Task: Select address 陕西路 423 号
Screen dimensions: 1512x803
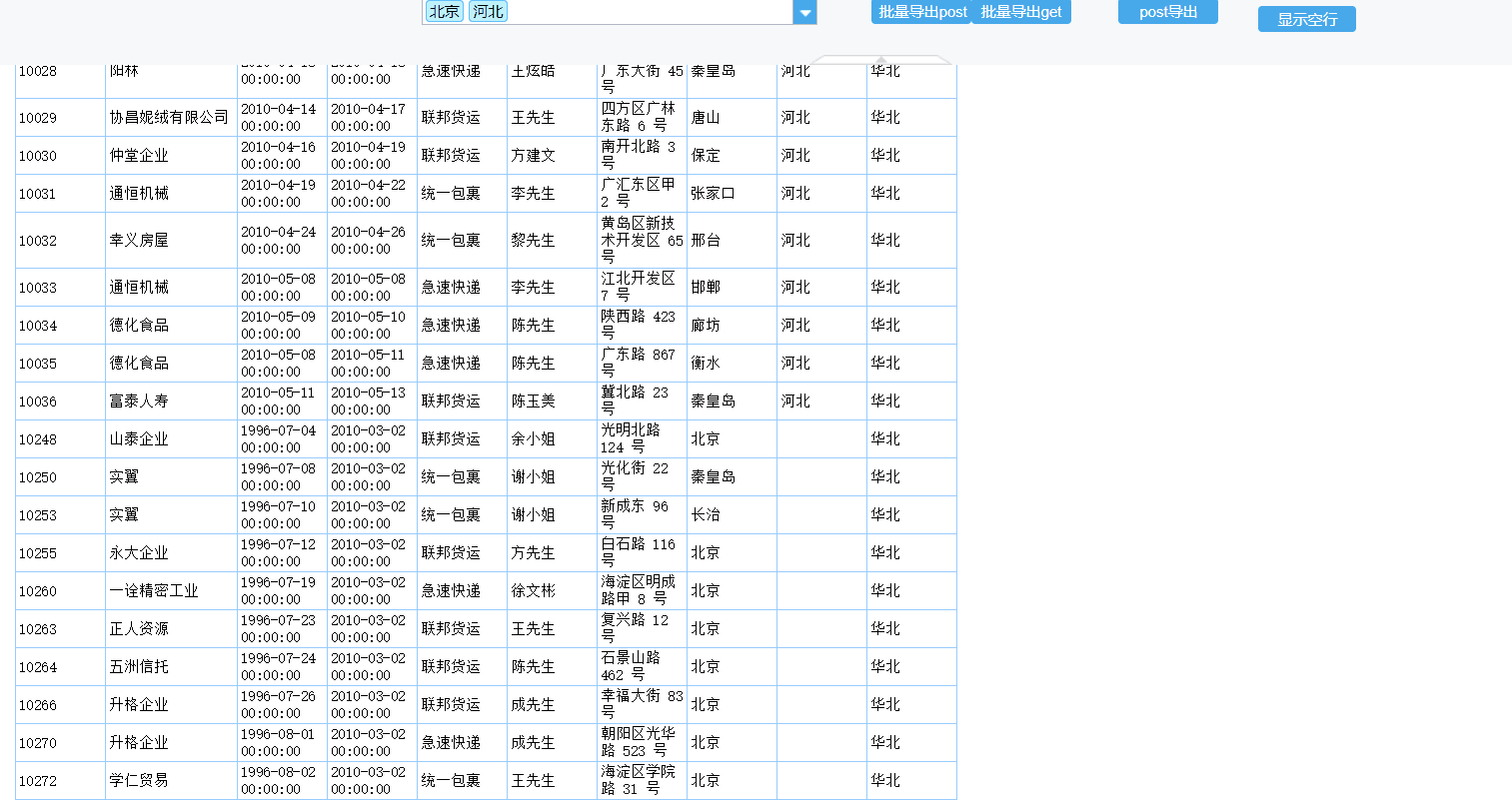Action: pos(642,326)
